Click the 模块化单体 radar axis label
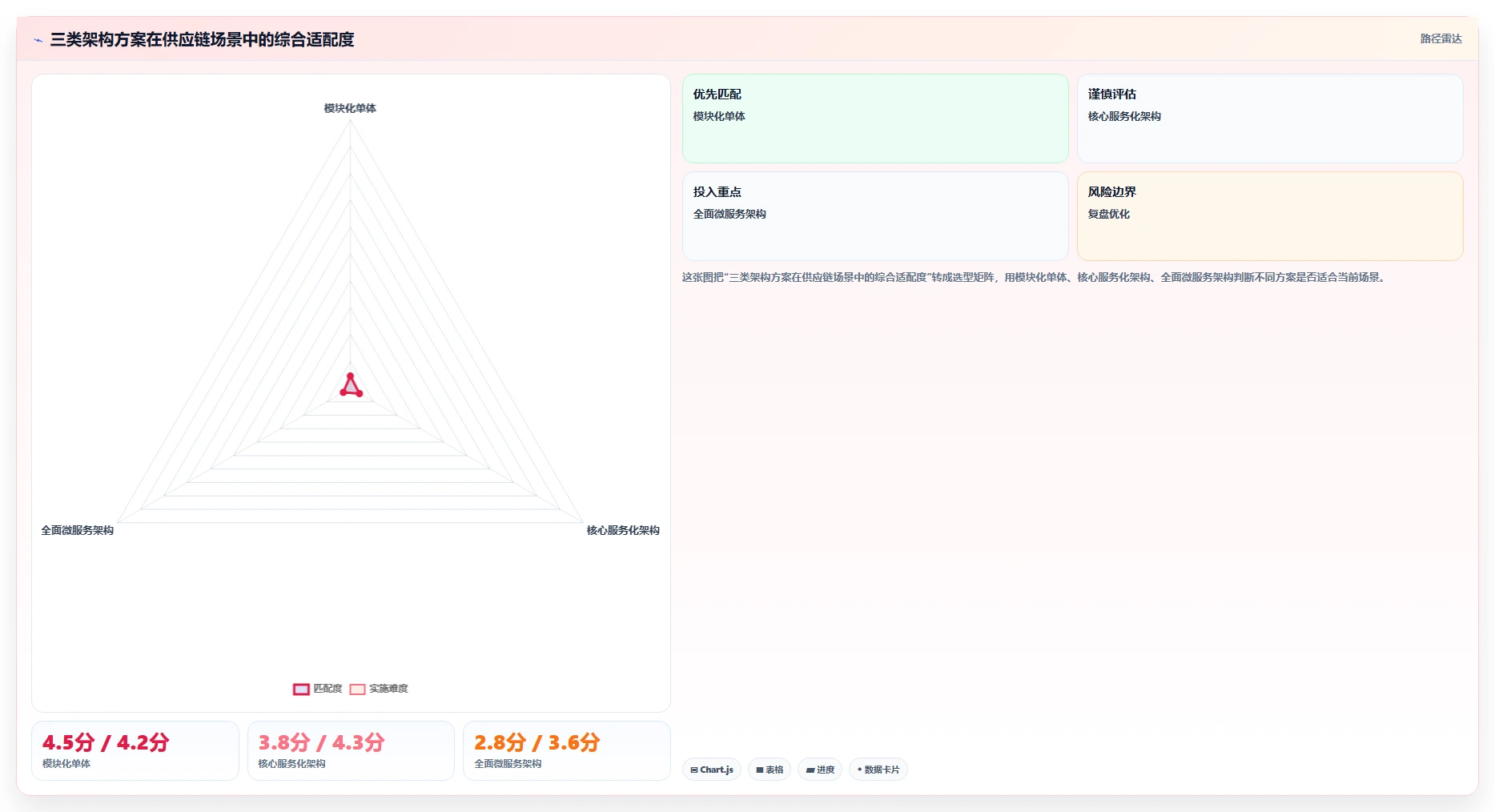The image size is (1495, 812). (x=350, y=108)
